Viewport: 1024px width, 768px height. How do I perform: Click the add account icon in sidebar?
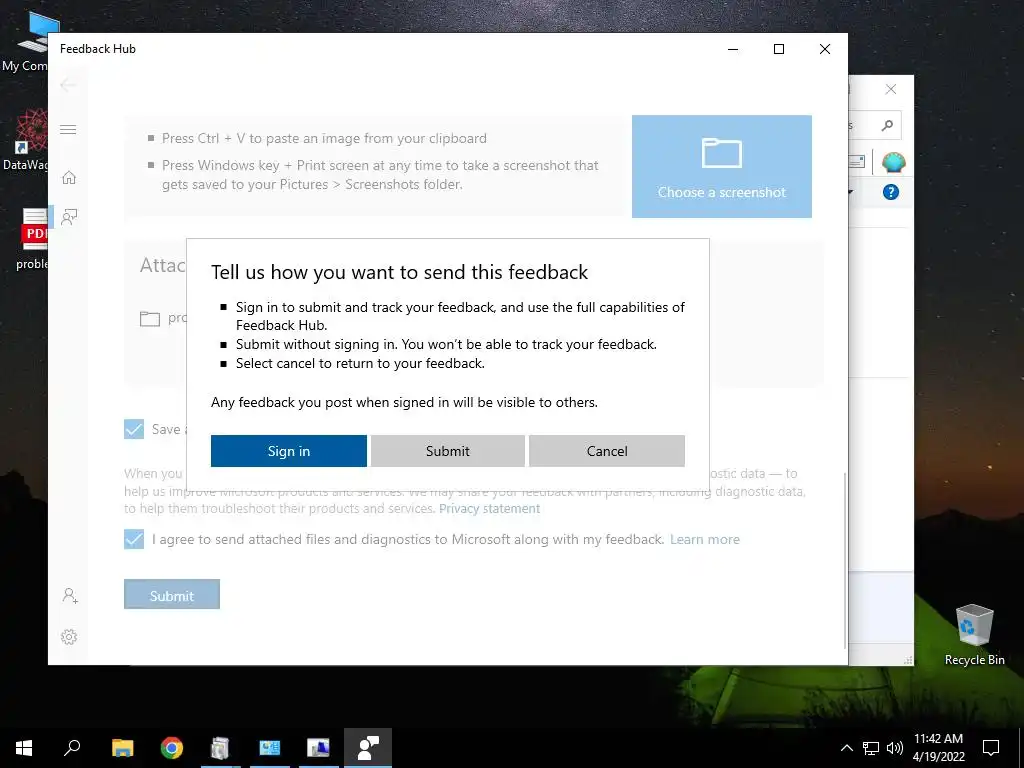pyautogui.click(x=70, y=596)
